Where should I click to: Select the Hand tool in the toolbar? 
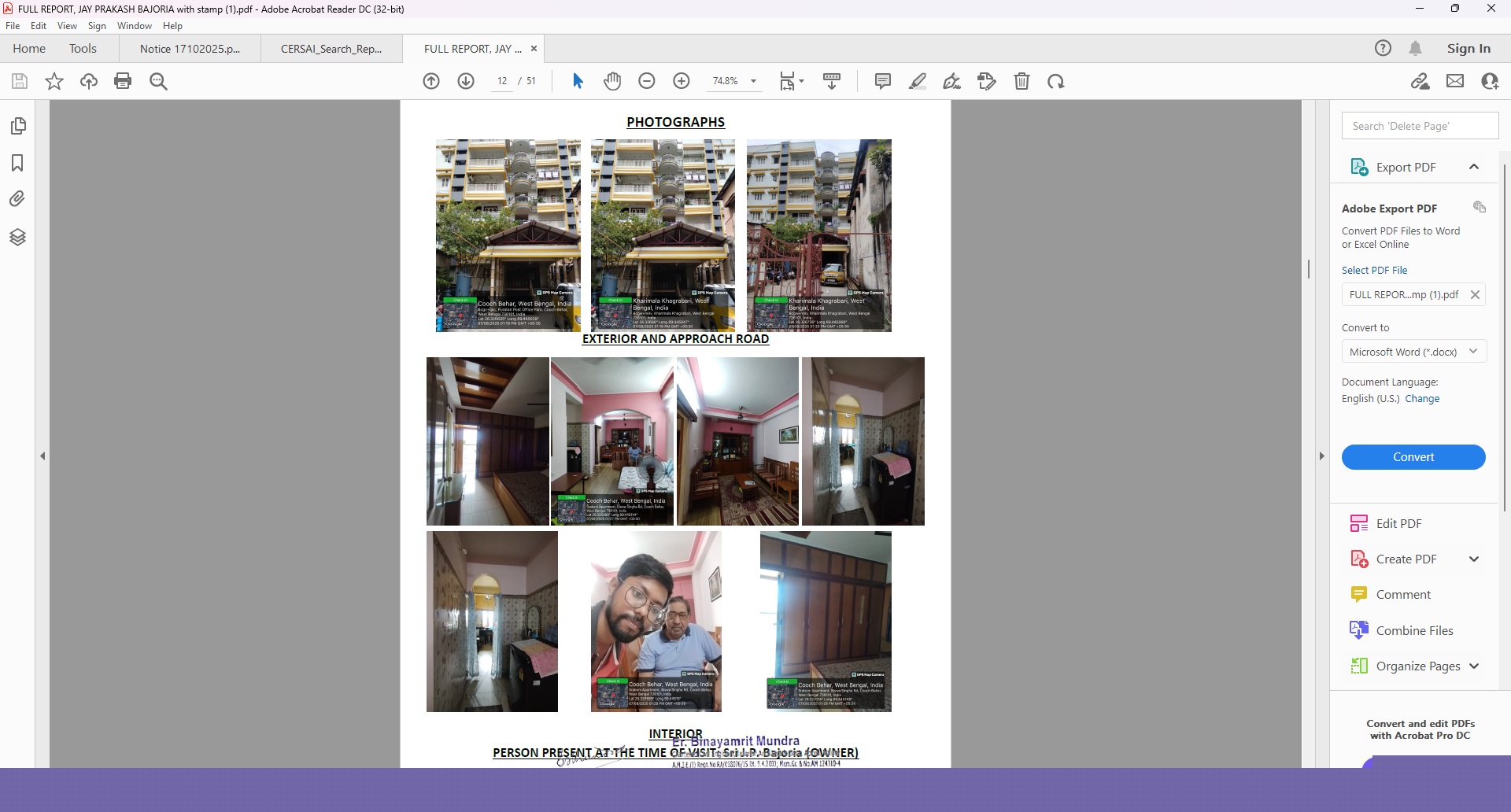[612, 80]
